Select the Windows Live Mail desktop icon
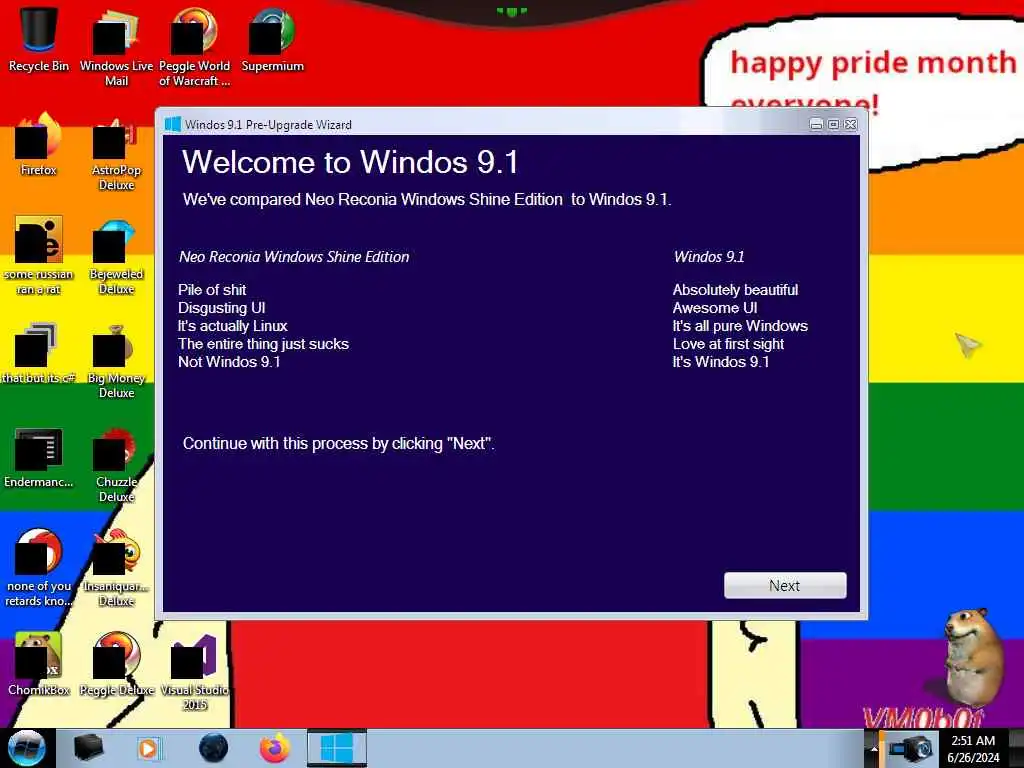The width and height of the screenshot is (1024, 768). click(116, 47)
